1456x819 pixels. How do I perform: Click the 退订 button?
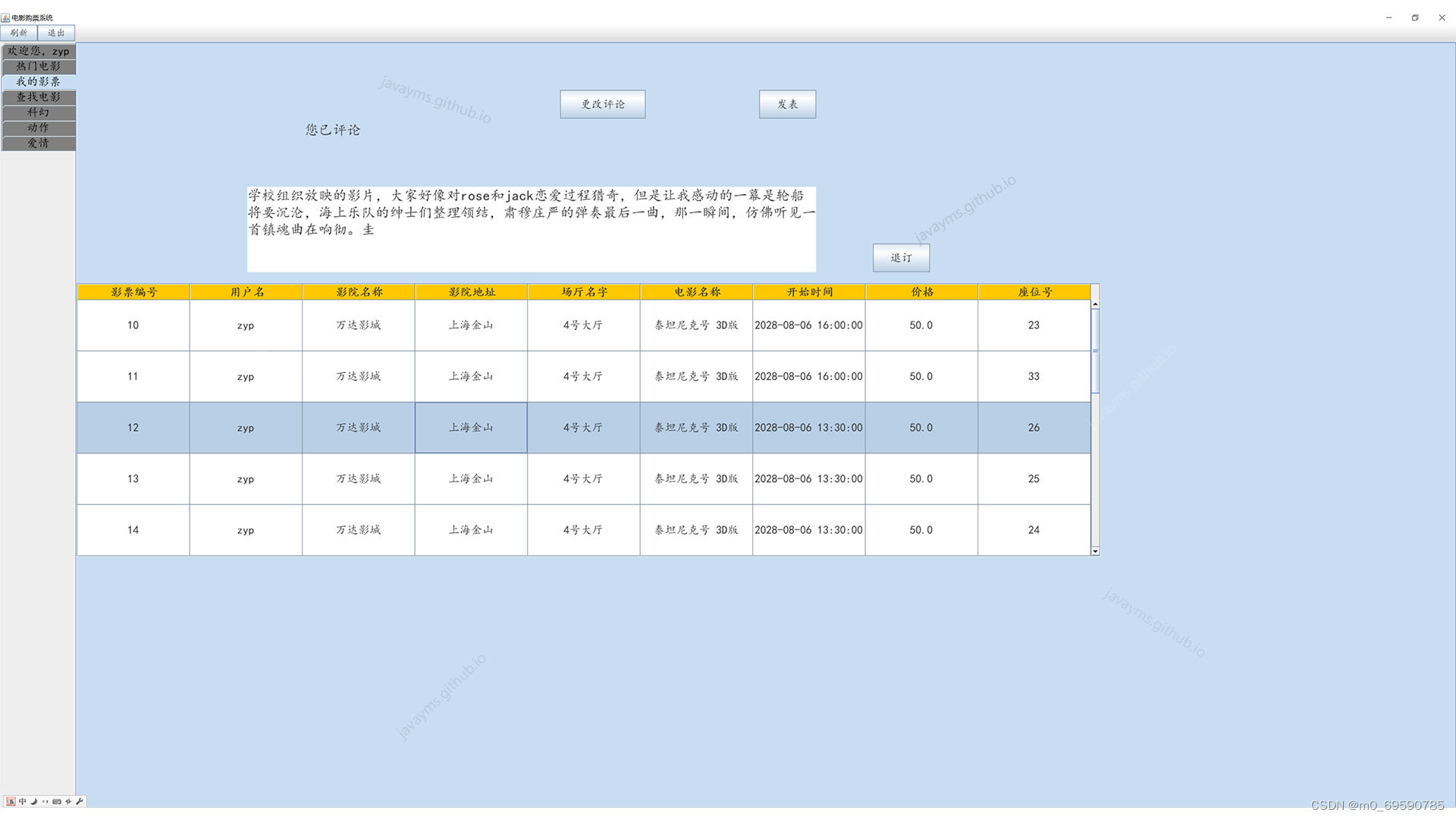[x=901, y=258]
